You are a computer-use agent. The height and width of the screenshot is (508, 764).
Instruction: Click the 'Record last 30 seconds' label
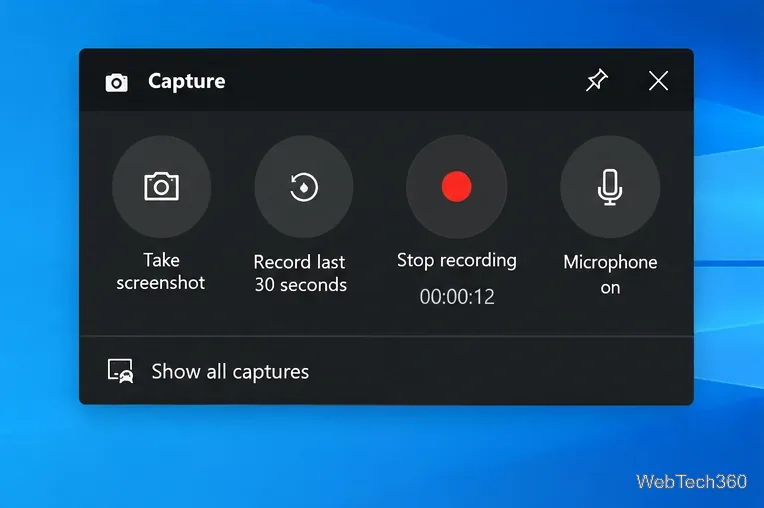point(300,273)
